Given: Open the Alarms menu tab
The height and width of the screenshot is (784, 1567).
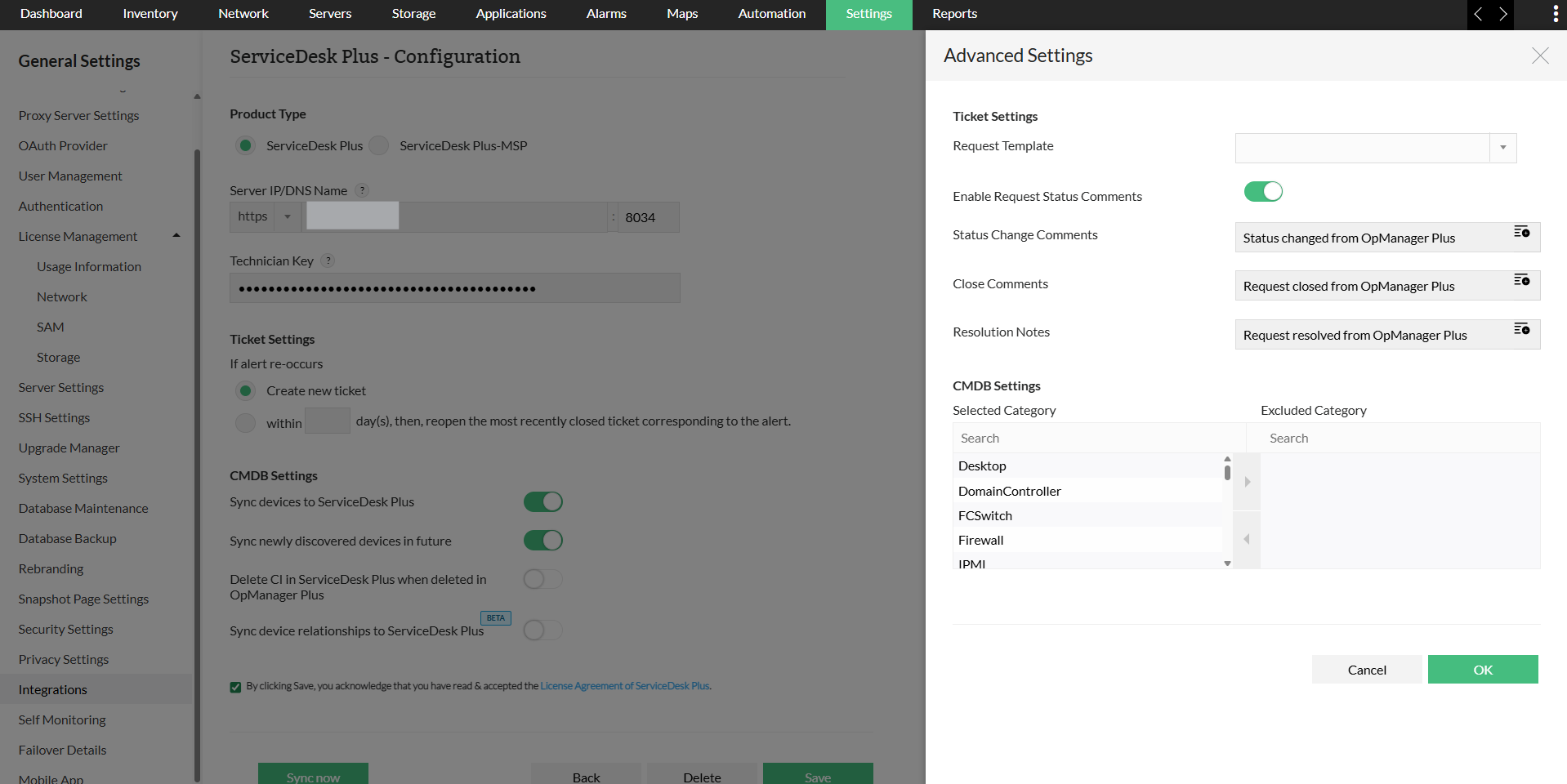Looking at the screenshot, I should [x=606, y=14].
